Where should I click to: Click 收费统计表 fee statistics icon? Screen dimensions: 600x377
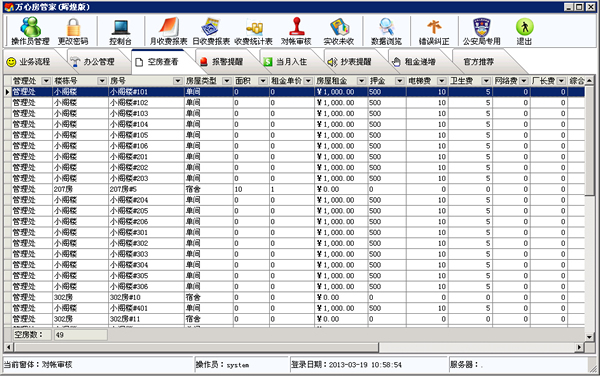(x=253, y=31)
